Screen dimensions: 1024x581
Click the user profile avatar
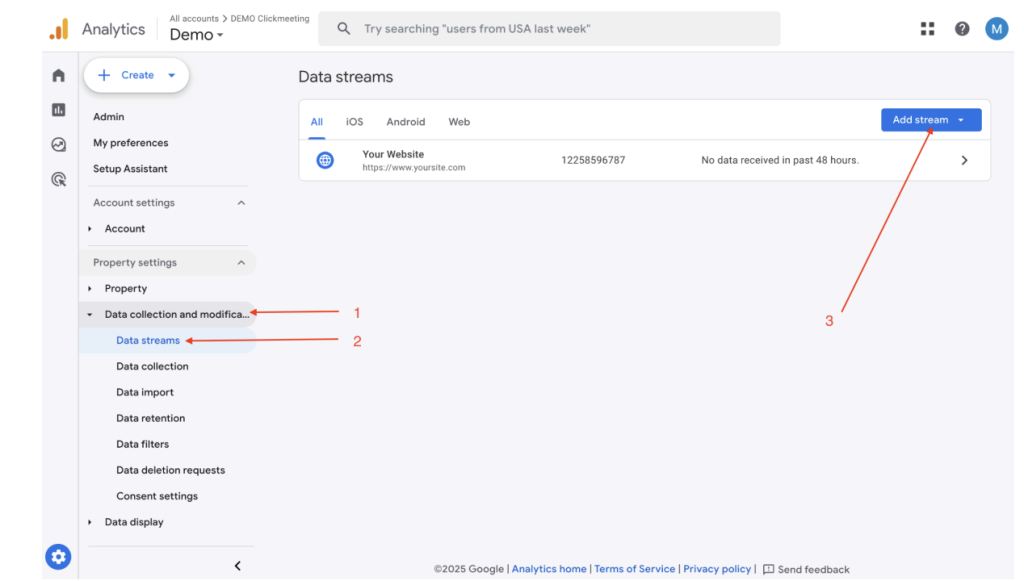[x=996, y=29]
